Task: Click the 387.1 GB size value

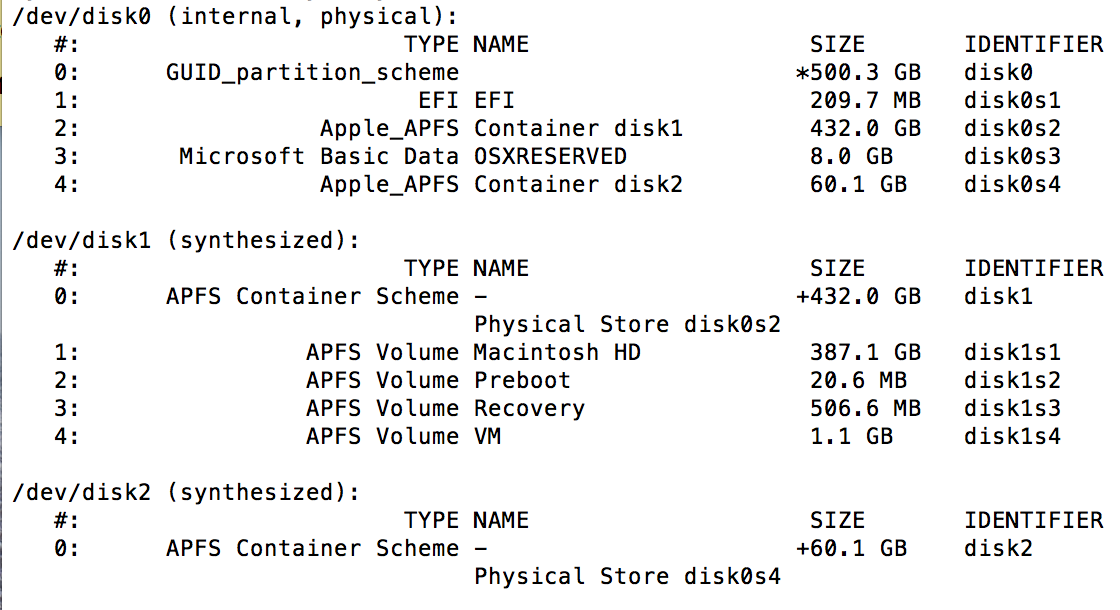Action: (x=865, y=352)
